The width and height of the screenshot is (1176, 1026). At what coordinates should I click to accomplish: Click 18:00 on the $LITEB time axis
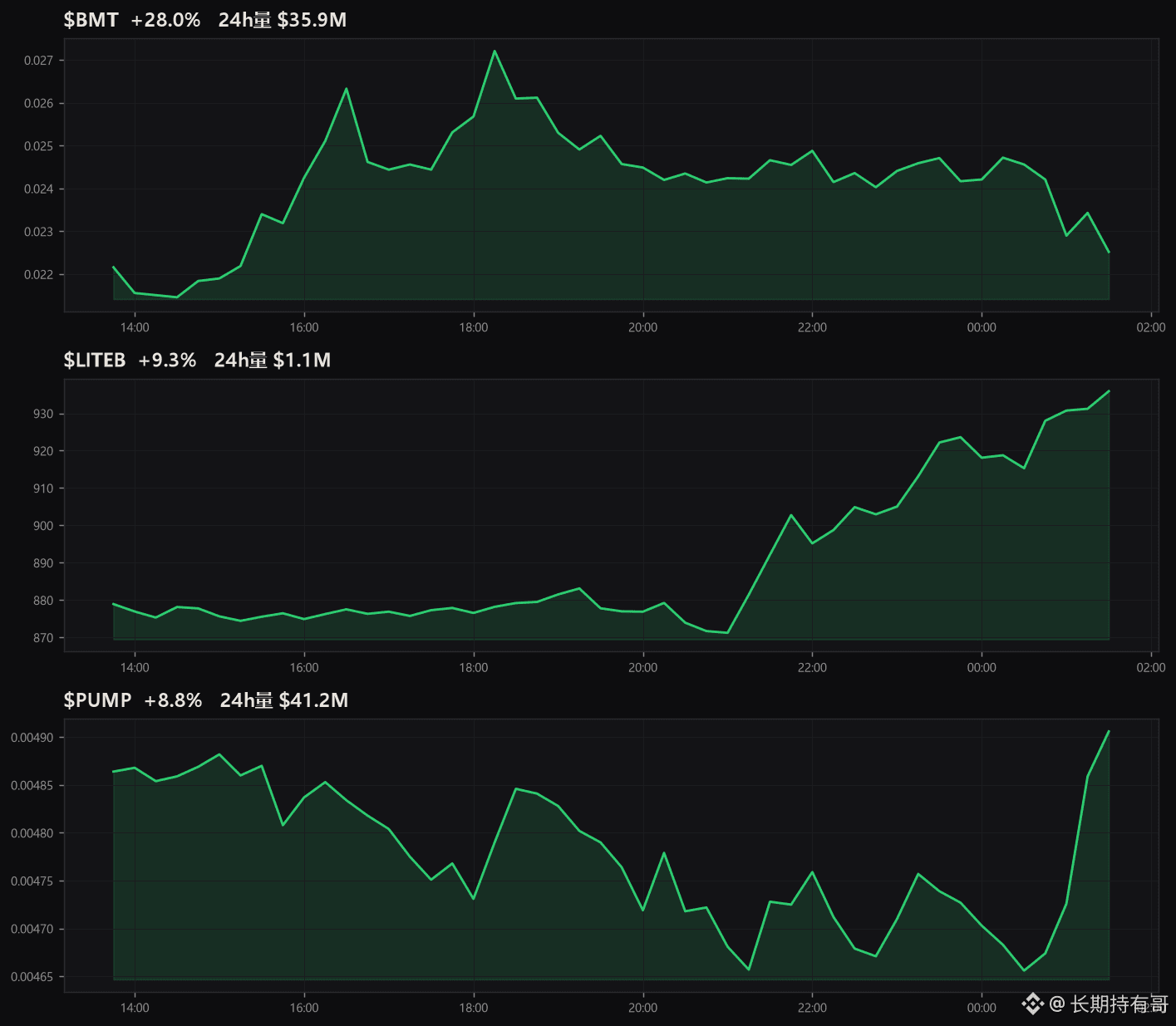tap(474, 667)
